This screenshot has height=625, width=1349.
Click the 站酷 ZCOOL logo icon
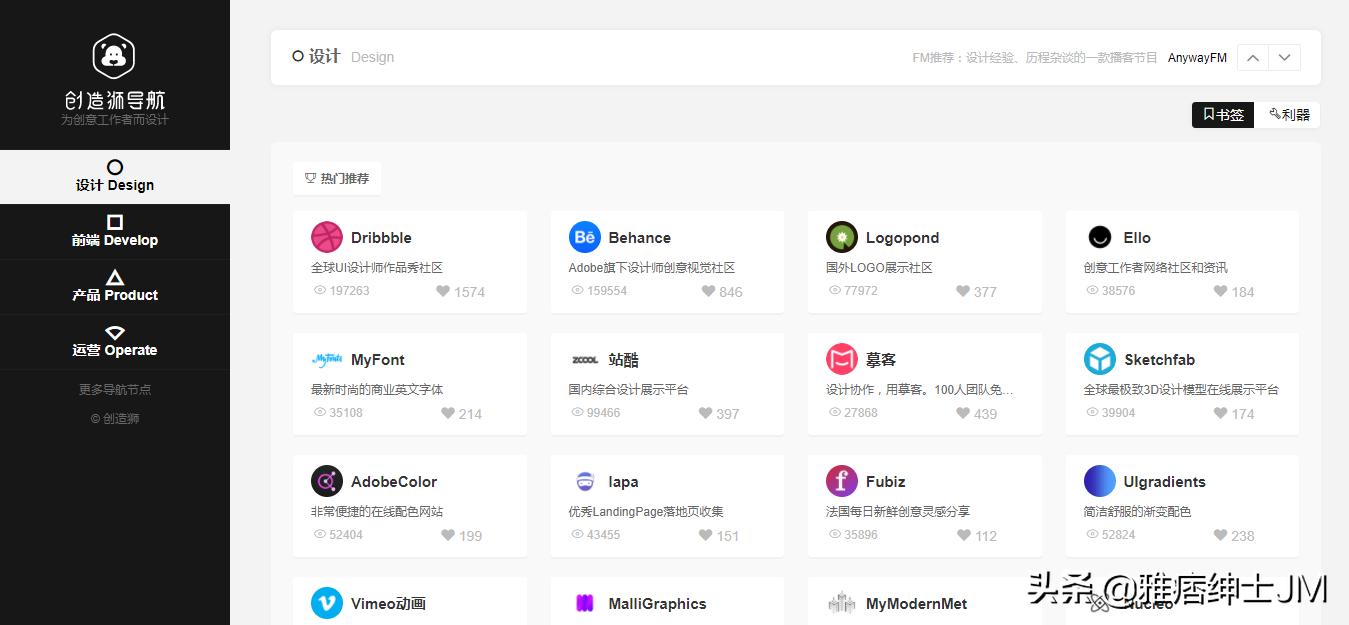583,359
